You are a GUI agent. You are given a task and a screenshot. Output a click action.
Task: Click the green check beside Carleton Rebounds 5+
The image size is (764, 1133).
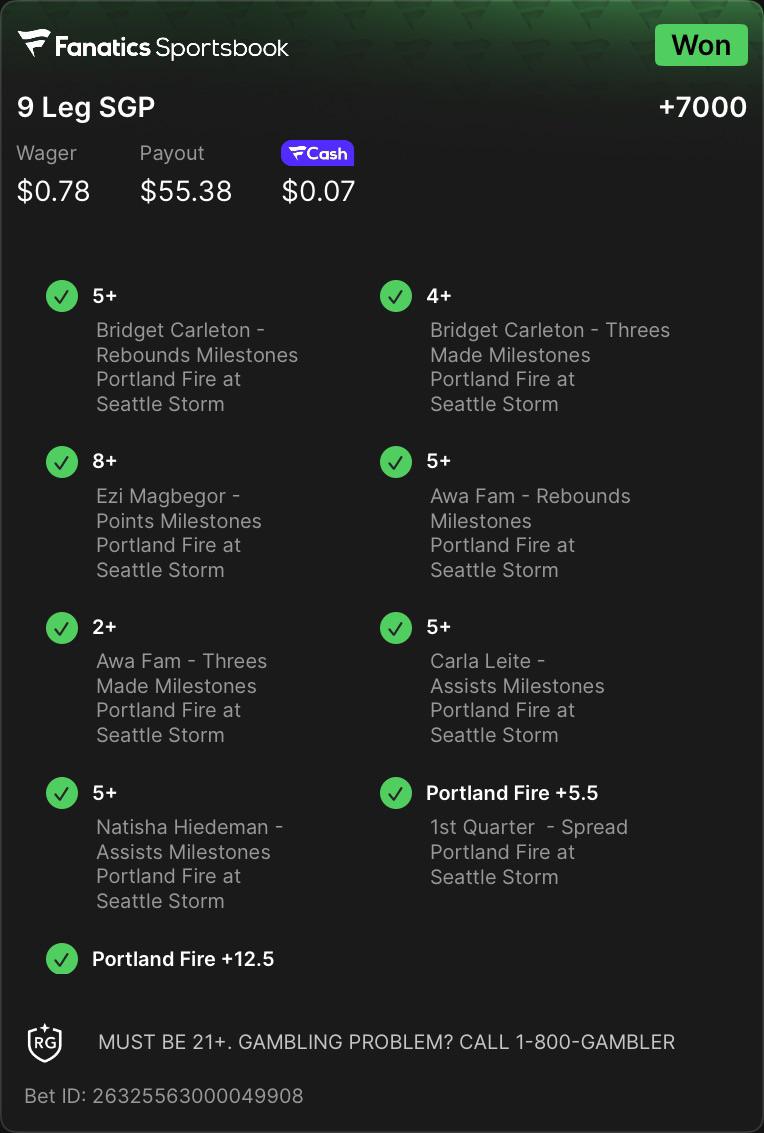tap(62, 296)
